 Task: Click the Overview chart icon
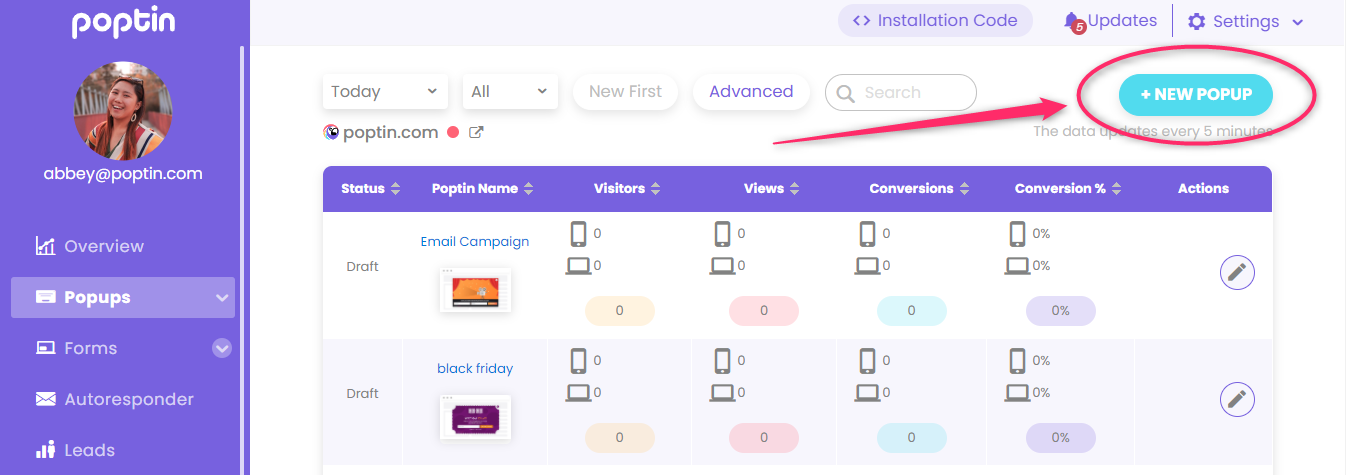pyautogui.click(x=45, y=246)
